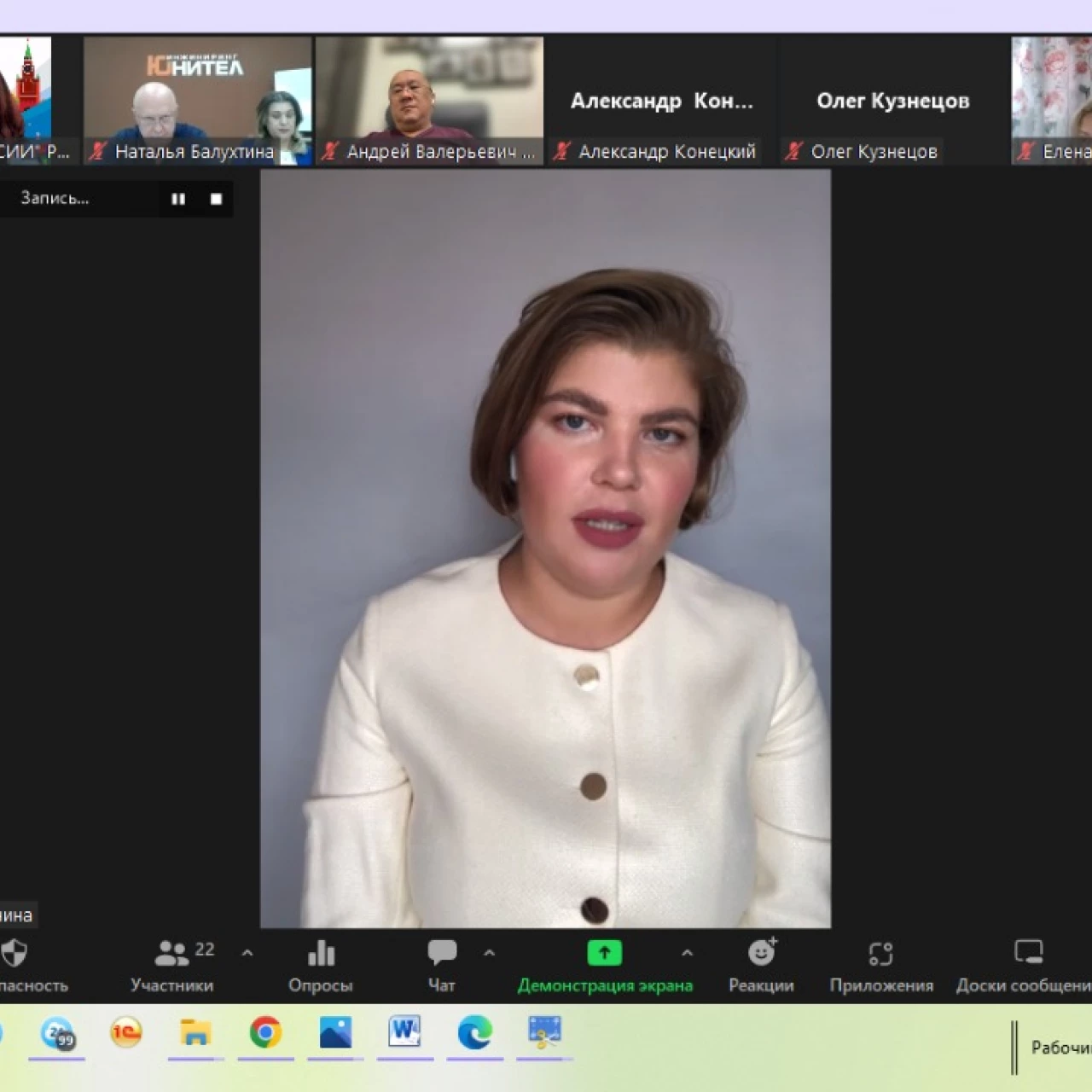This screenshot has width=1092, height=1092.
Task: Click the muted mic icon beside Елена
Action: [1026, 152]
